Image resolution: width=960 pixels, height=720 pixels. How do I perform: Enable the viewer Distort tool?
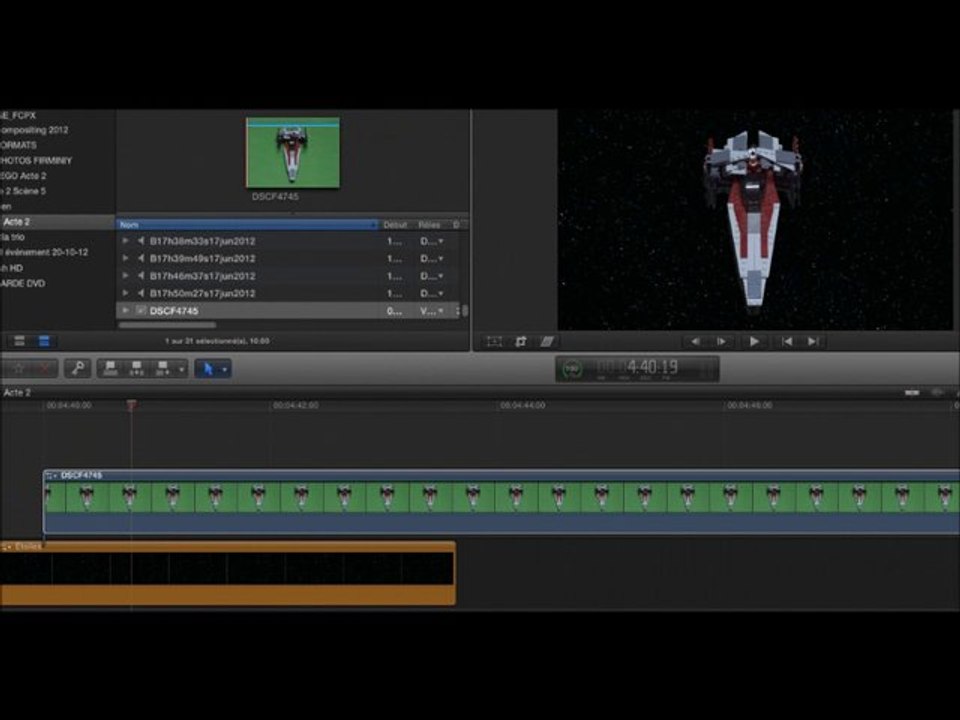click(x=547, y=342)
